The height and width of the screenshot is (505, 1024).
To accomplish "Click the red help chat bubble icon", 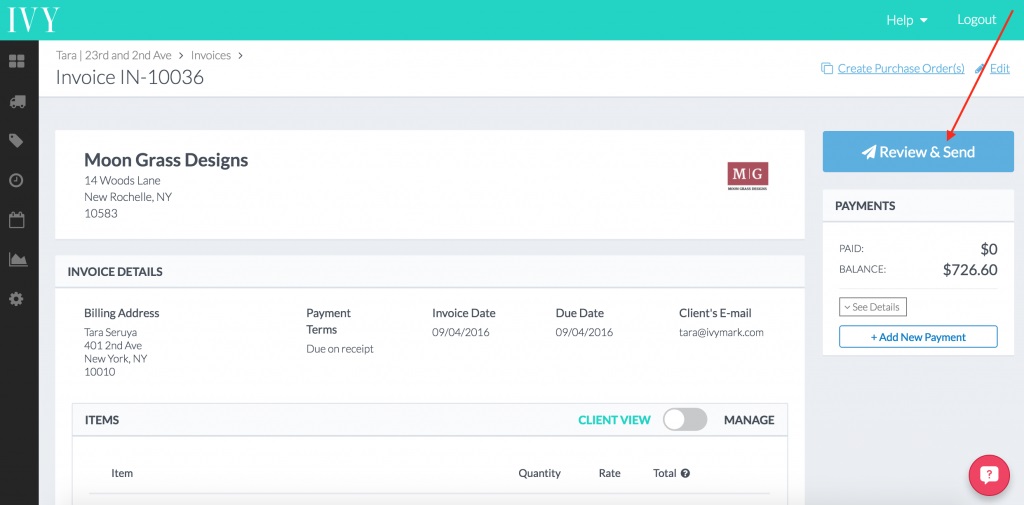I will point(989,474).
